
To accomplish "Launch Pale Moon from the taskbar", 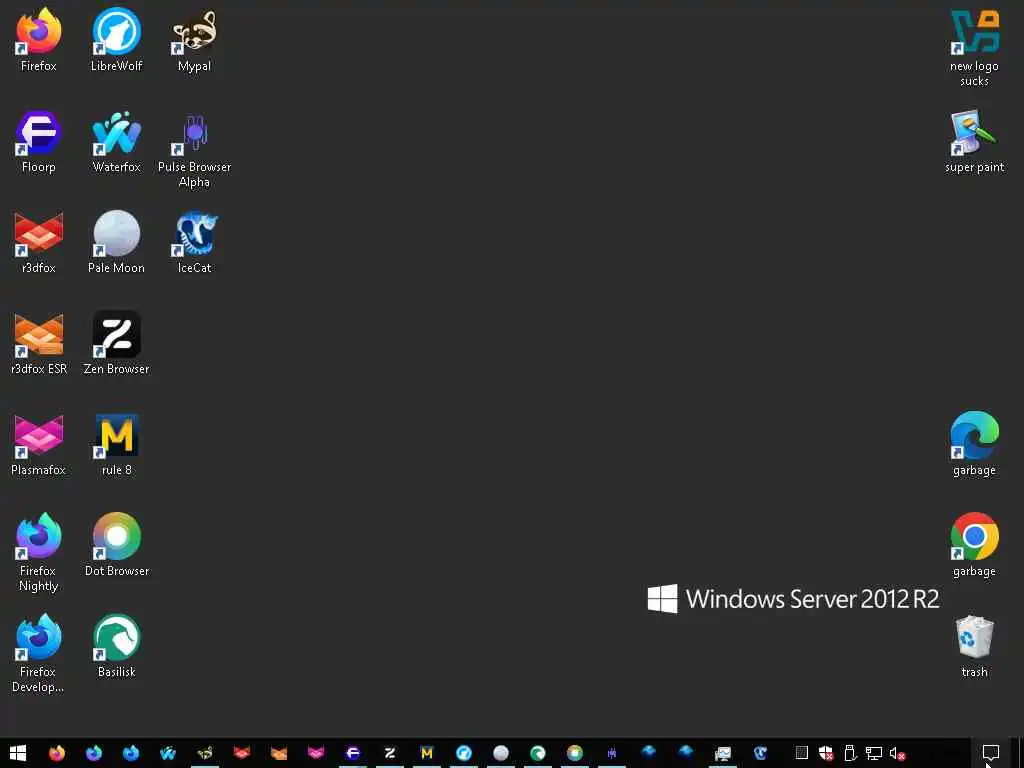I will tap(501, 753).
